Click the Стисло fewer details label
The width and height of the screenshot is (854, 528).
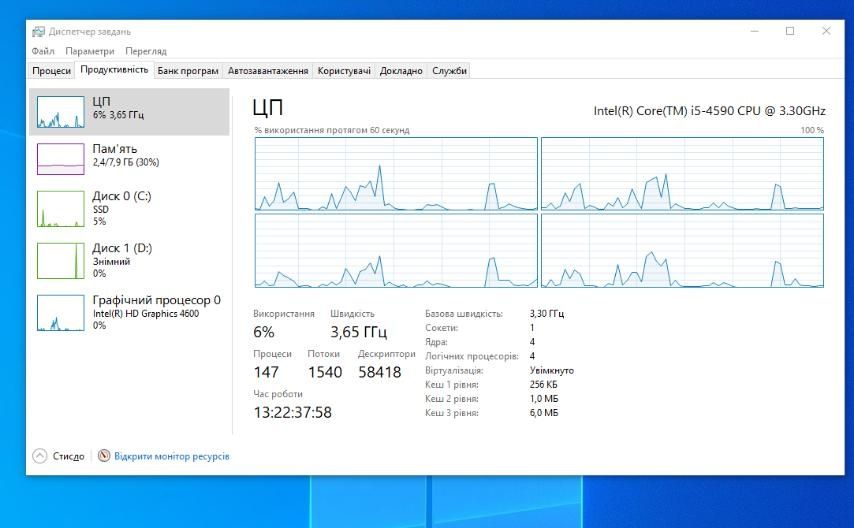point(69,456)
